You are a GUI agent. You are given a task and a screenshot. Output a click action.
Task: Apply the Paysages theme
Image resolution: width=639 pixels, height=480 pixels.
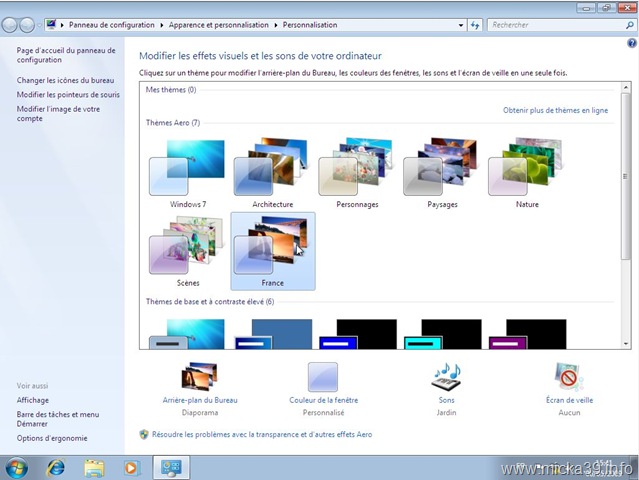[x=442, y=173]
